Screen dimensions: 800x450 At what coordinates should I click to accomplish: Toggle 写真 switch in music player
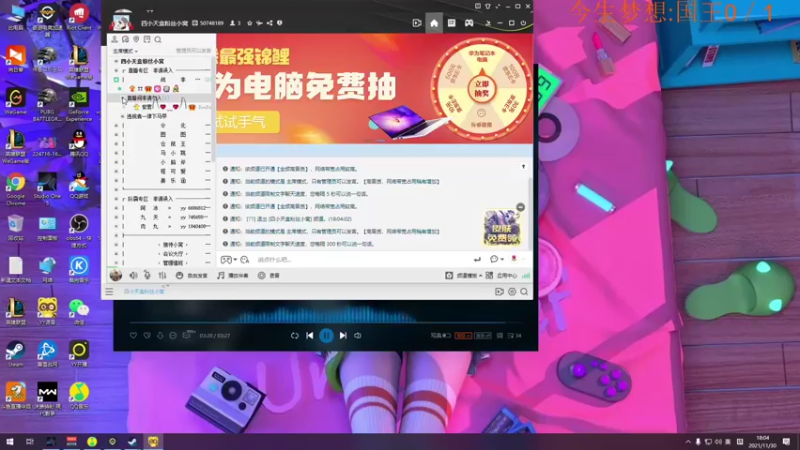pos(440,336)
